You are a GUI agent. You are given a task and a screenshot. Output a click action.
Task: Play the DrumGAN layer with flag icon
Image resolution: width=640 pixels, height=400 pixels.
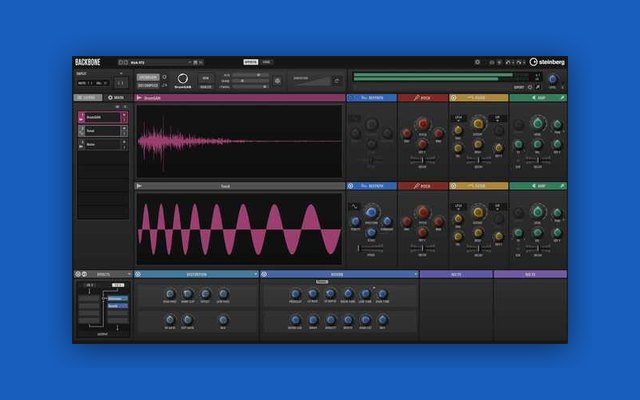click(139, 98)
